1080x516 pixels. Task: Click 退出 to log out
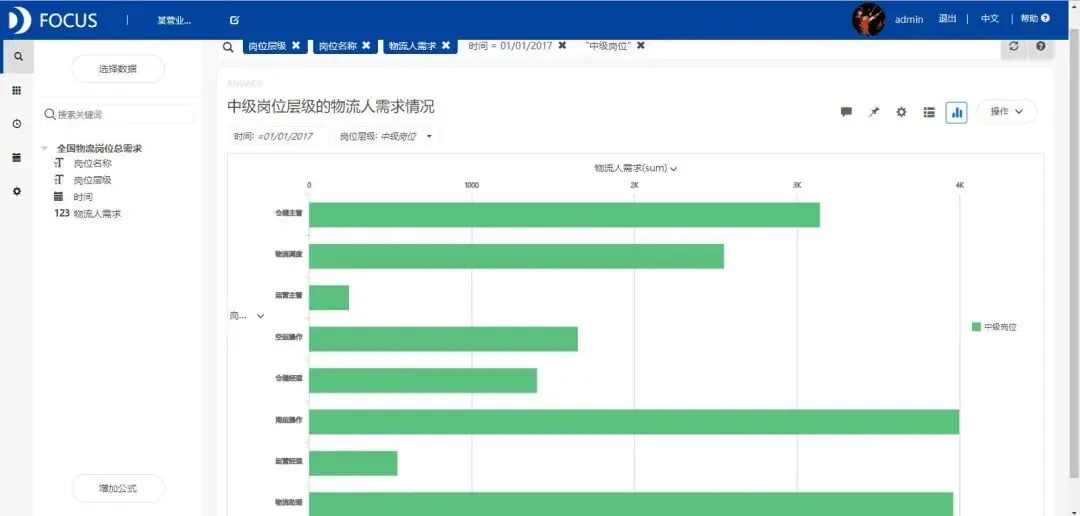[947, 19]
